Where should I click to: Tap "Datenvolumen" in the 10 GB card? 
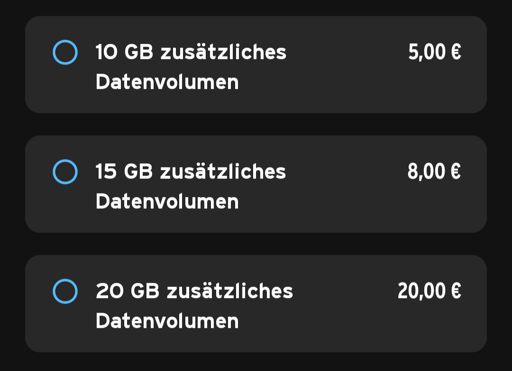tap(167, 82)
